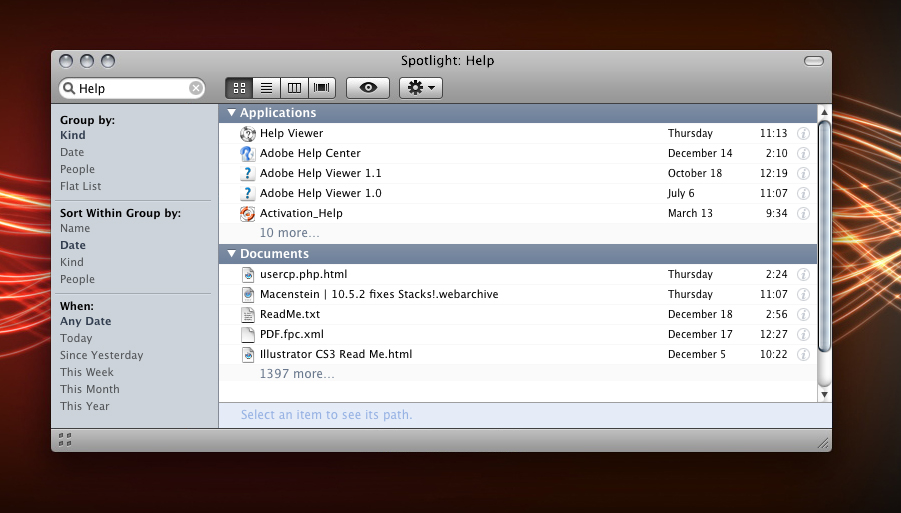Show info for Adobe Help Center
Image resolution: width=901 pixels, height=513 pixels.
tap(803, 153)
